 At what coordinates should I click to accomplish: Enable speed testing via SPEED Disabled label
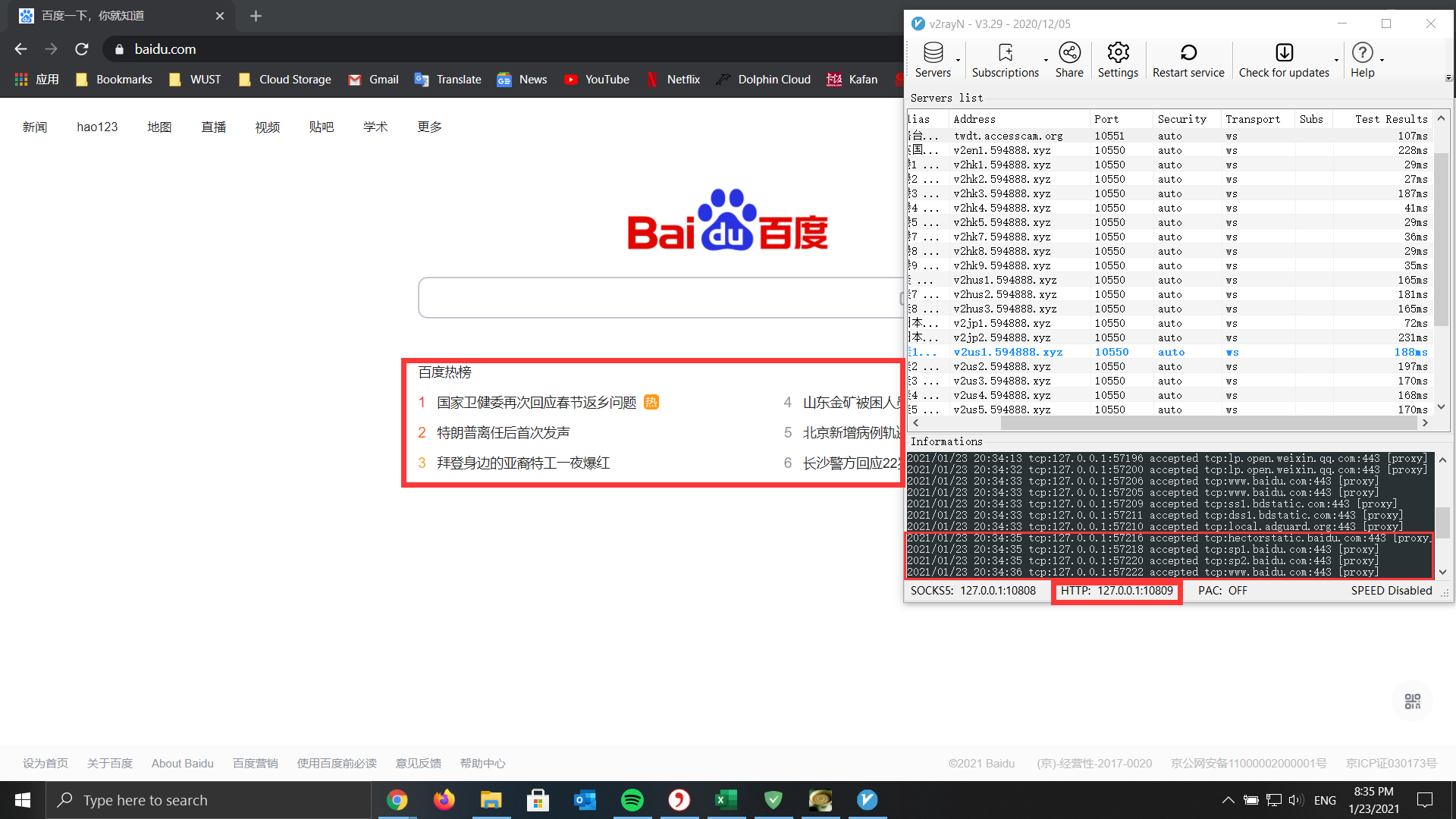click(1392, 590)
